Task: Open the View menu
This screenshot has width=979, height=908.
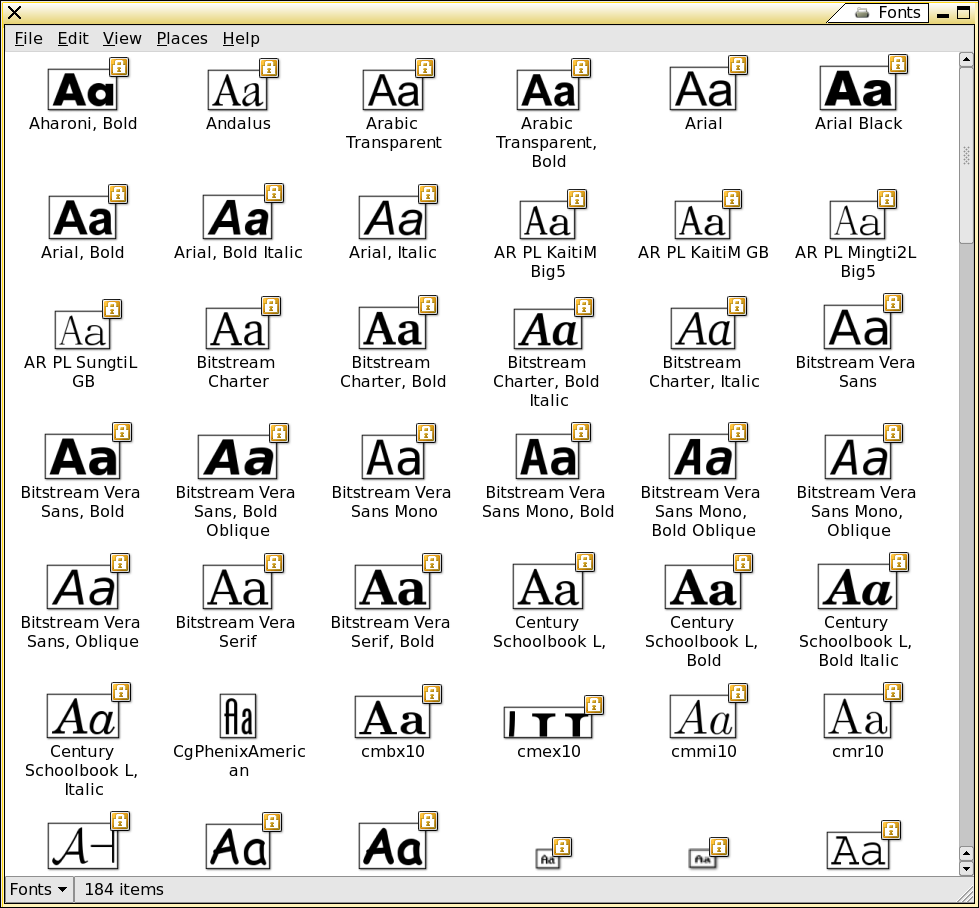Action: pyautogui.click(x=122, y=39)
